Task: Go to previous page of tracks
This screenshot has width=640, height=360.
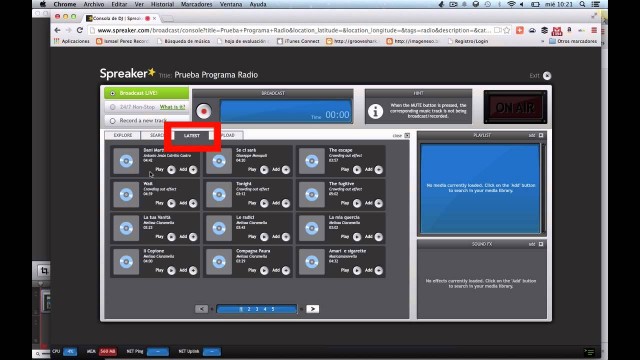Action: (201, 309)
